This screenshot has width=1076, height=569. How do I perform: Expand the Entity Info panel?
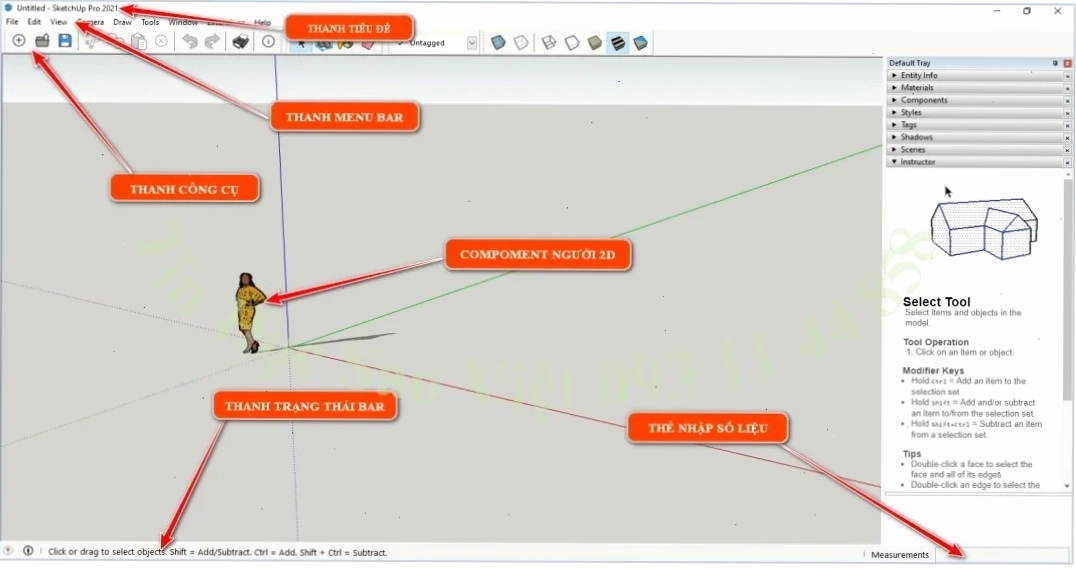click(x=893, y=76)
